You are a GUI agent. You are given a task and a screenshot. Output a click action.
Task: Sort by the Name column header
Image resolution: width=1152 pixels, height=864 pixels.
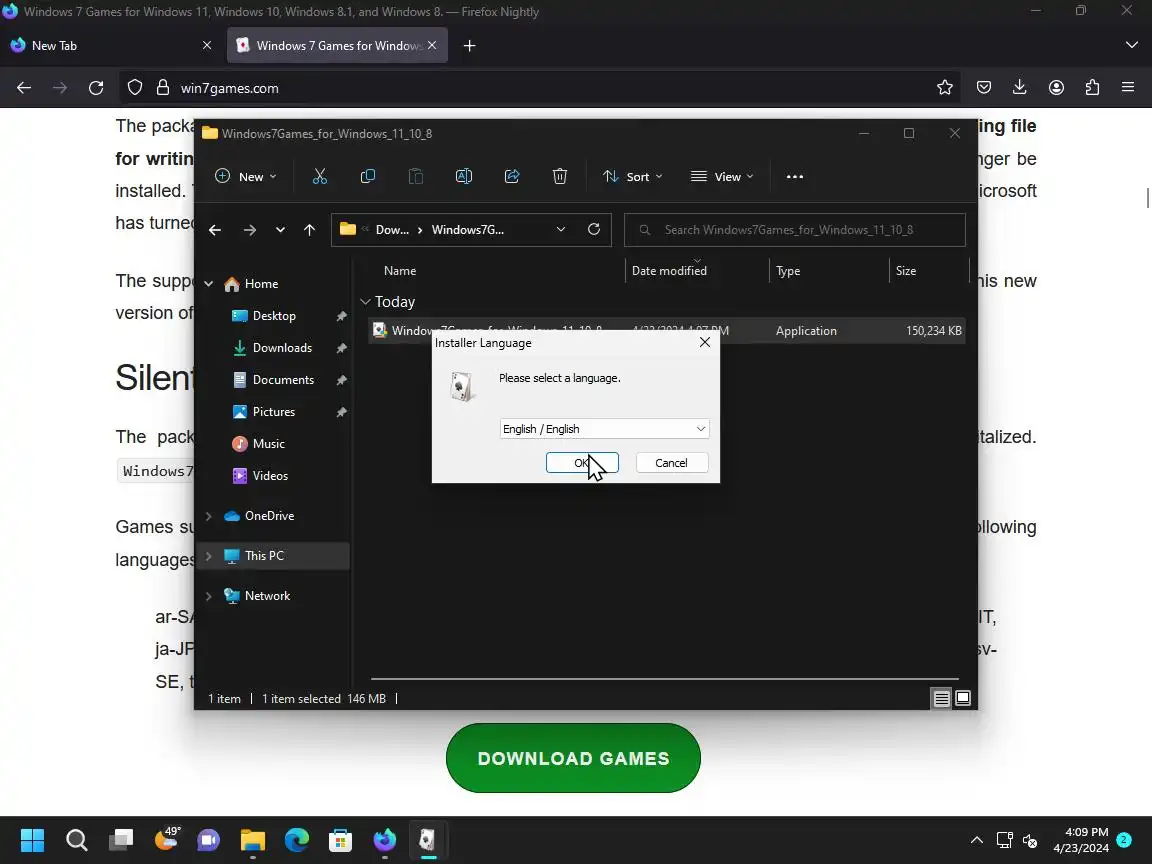[x=400, y=270]
